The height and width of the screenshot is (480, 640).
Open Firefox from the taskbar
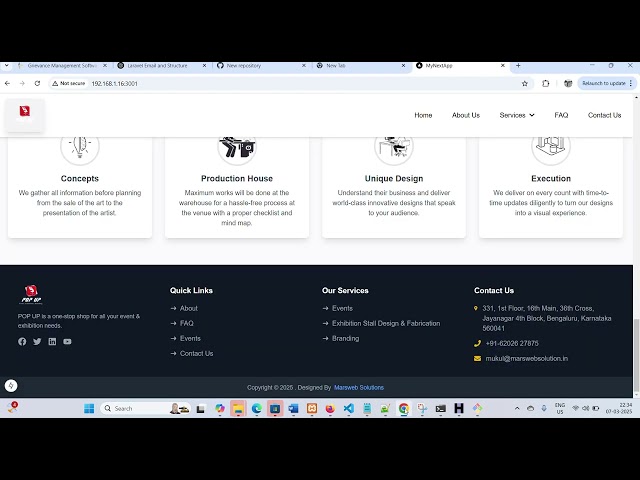[330, 408]
